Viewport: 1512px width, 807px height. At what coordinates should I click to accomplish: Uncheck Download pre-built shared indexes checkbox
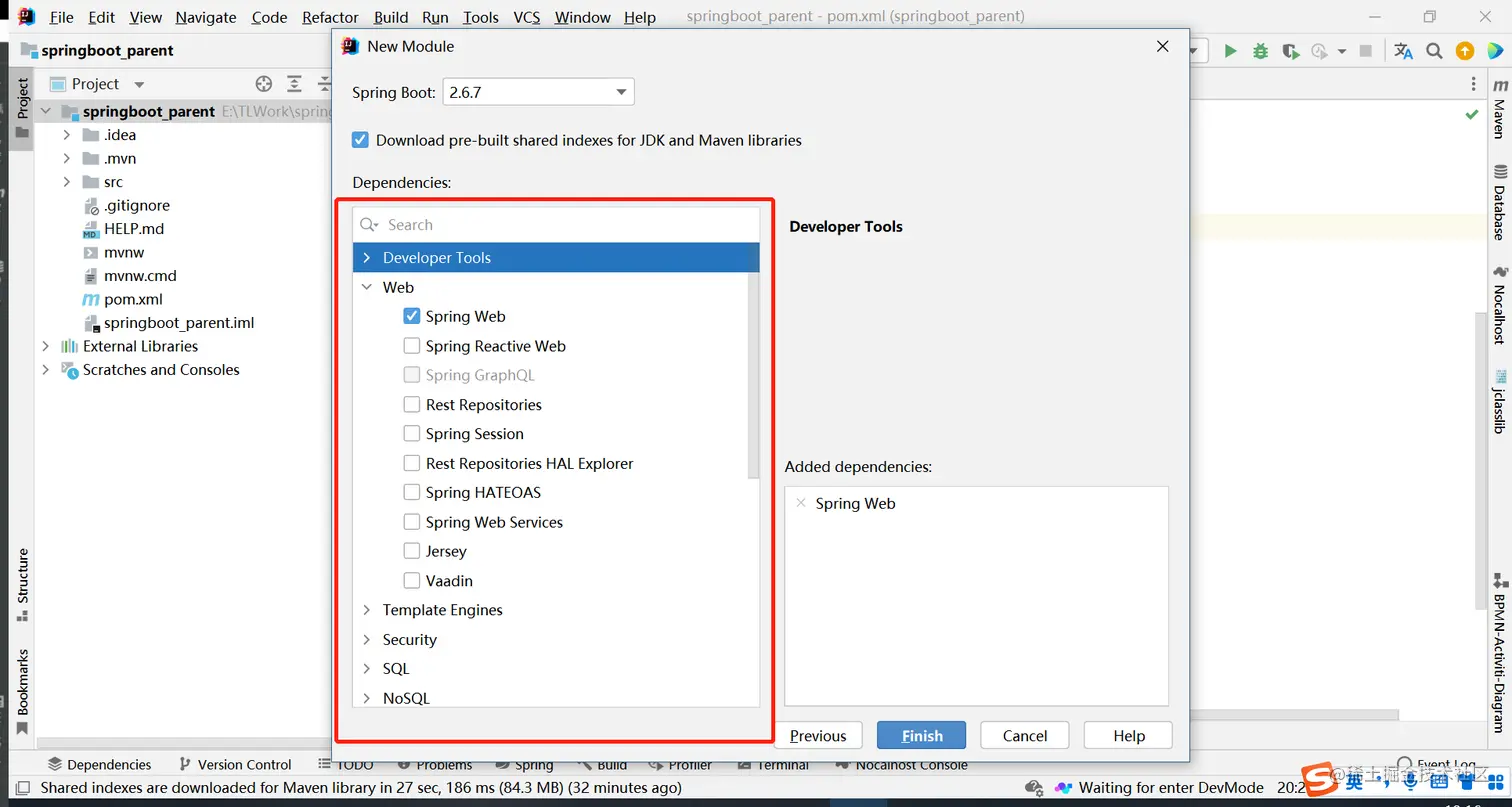coord(361,140)
